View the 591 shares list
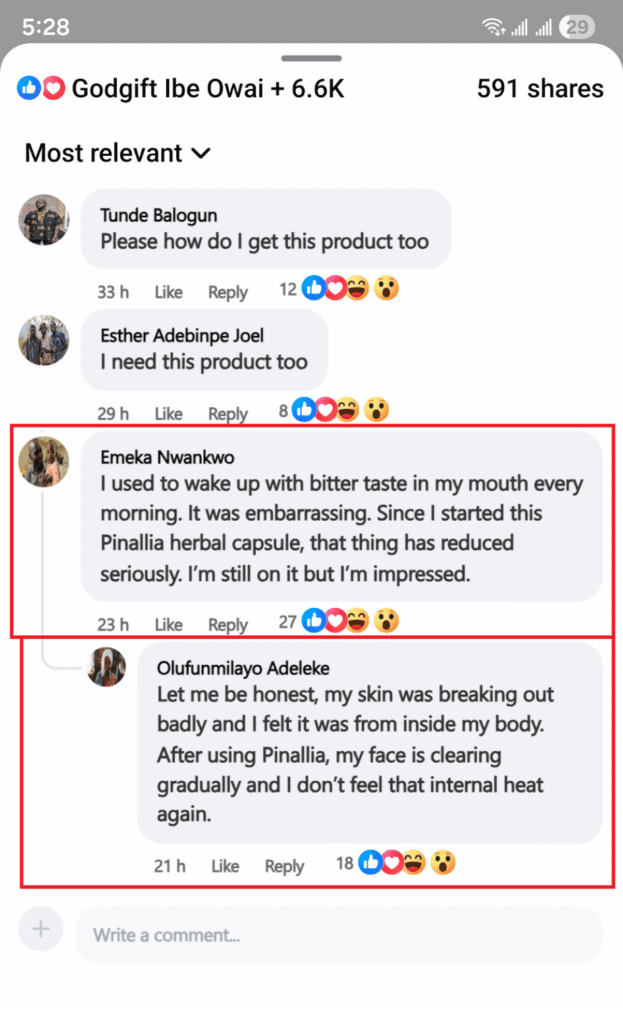 (540, 88)
